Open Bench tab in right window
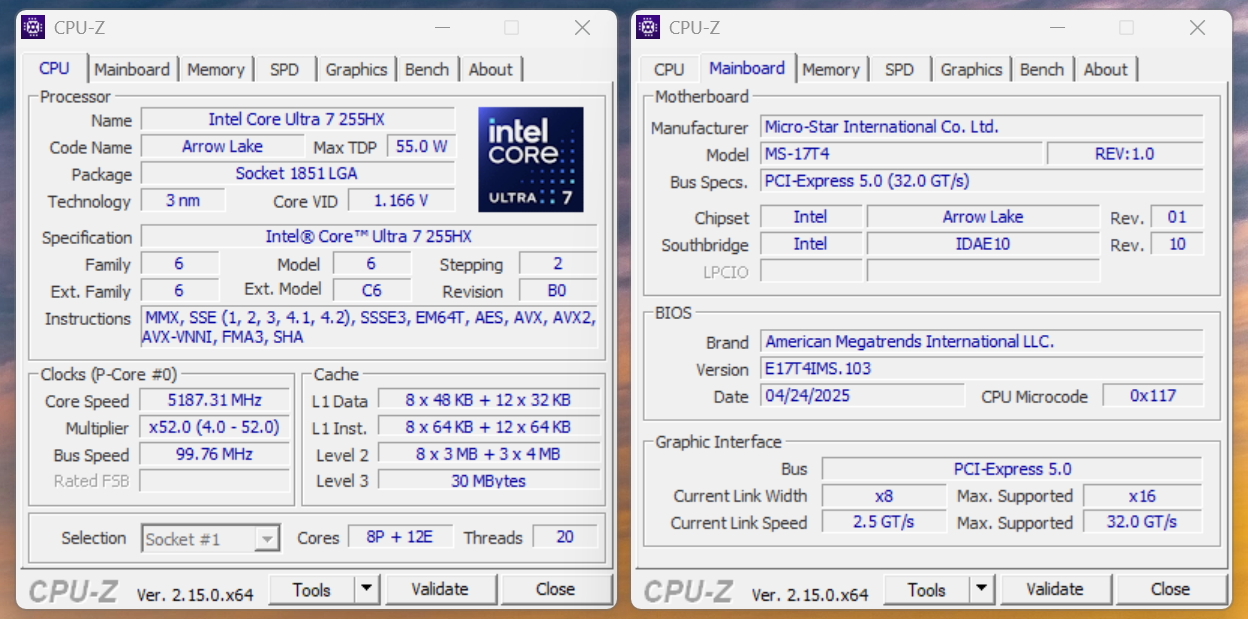The image size is (1248, 619). coord(1042,70)
